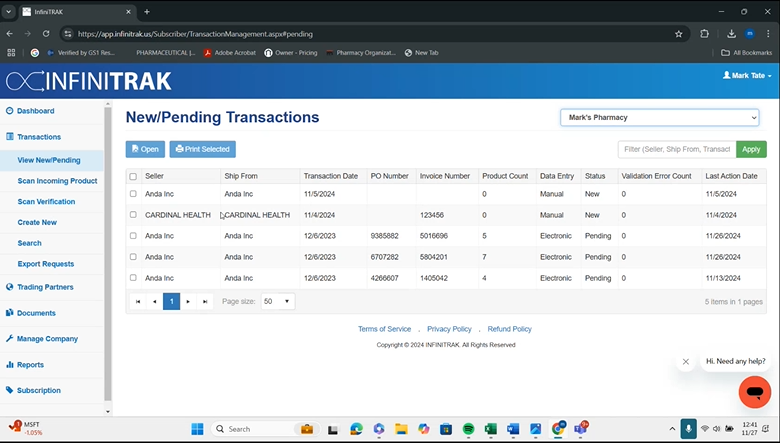Viewport: 780px width, 443px height.
Task: Click the InfiniTRAK logo
Action: 89,81
